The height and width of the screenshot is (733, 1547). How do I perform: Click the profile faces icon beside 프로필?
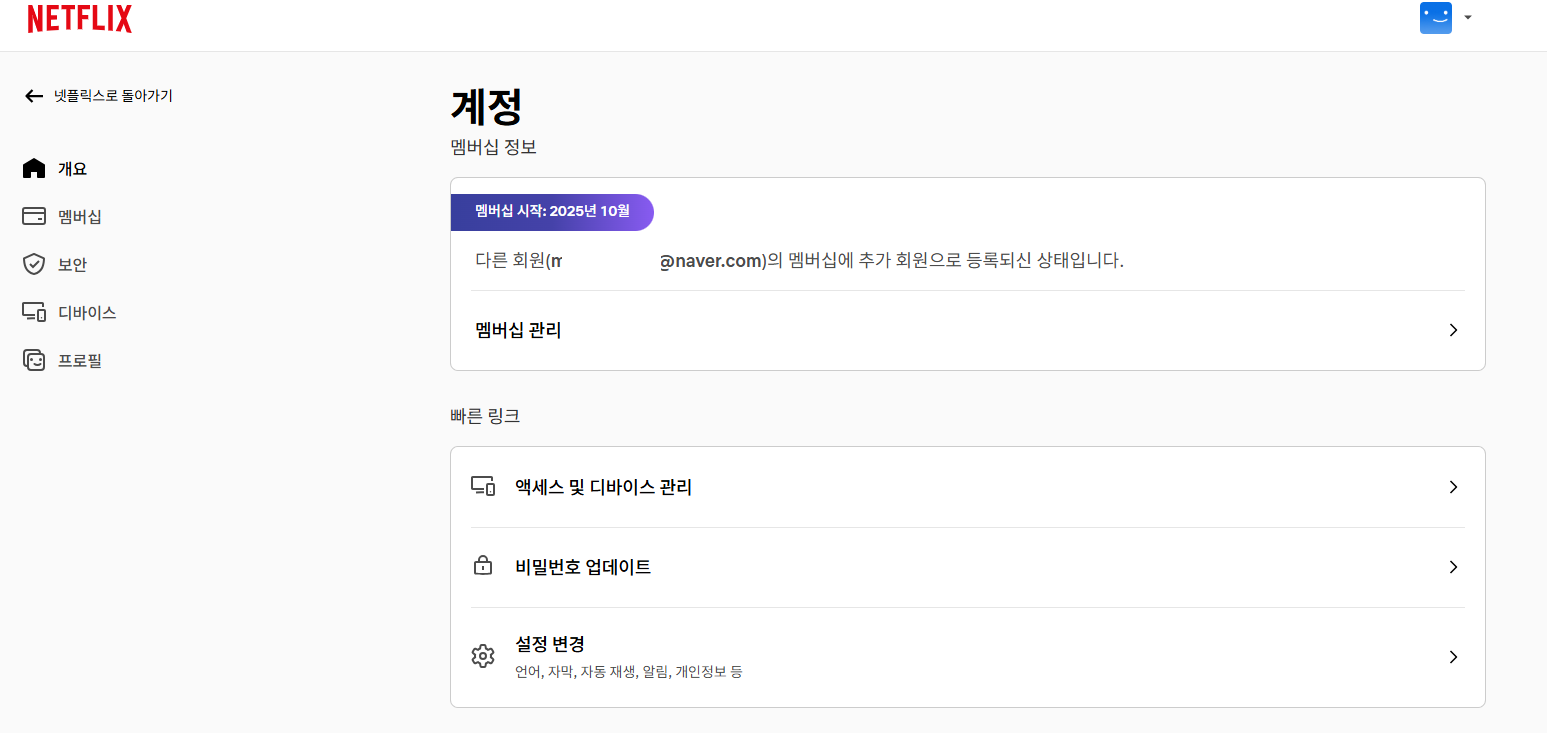coord(34,360)
